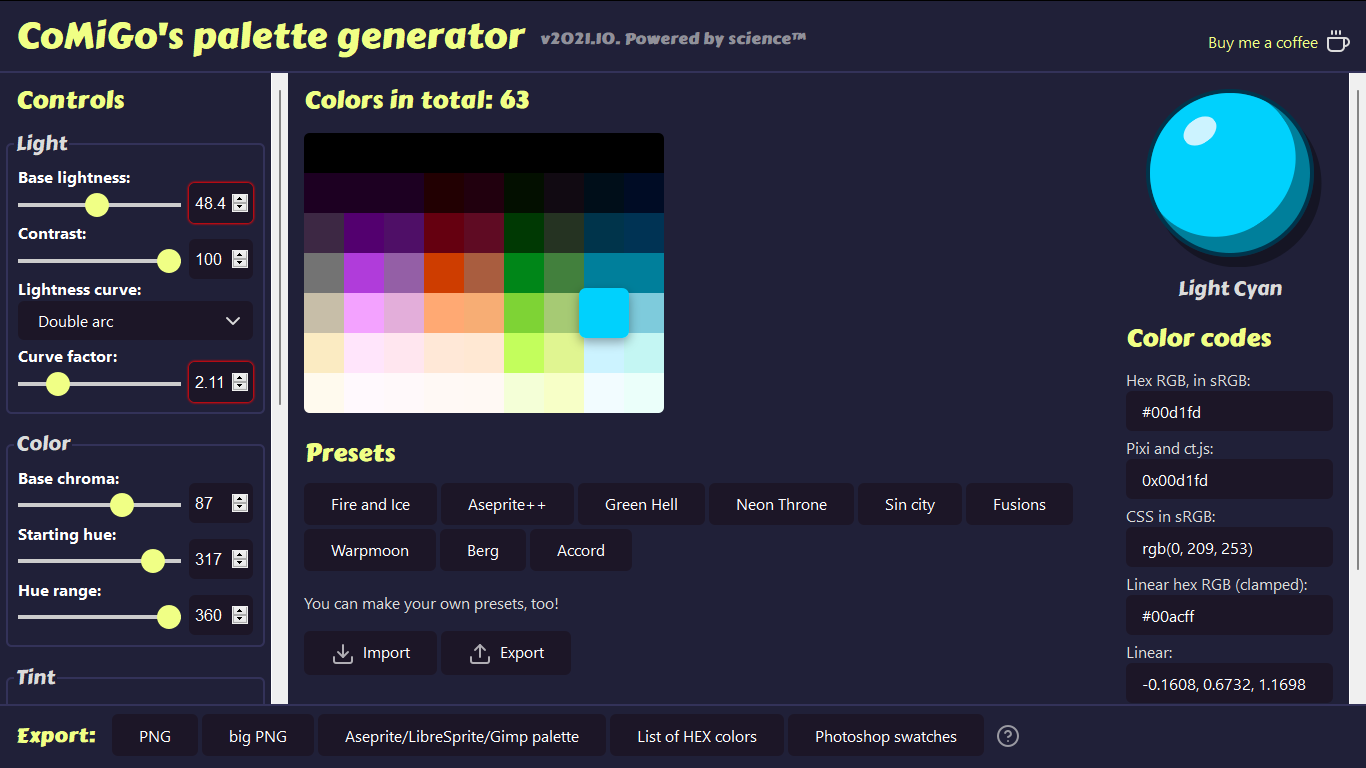The width and height of the screenshot is (1366, 768).
Task: Click the coffee cup icon
Action: [x=1337, y=41]
